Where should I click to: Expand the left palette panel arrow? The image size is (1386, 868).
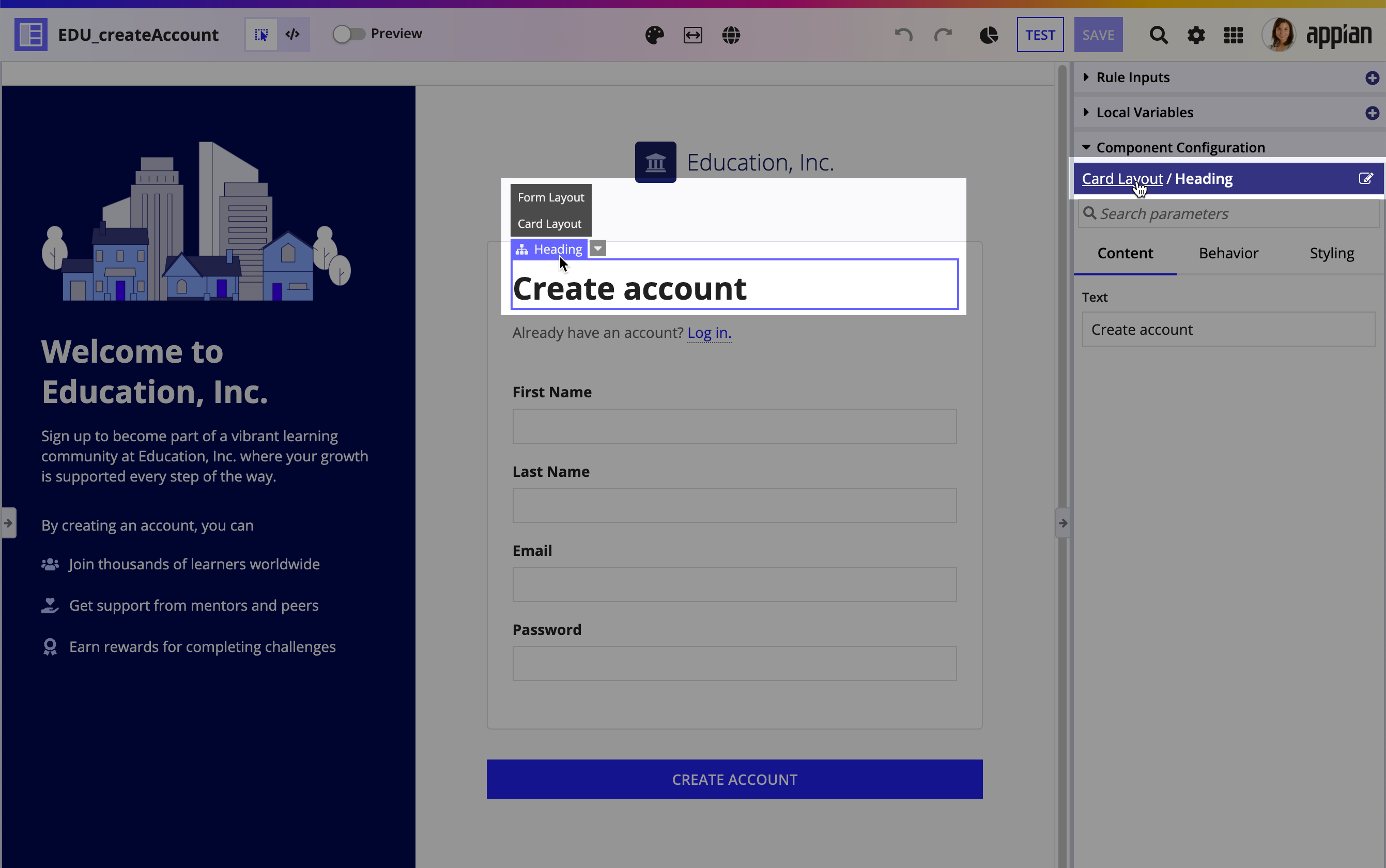pyautogui.click(x=9, y=523)
